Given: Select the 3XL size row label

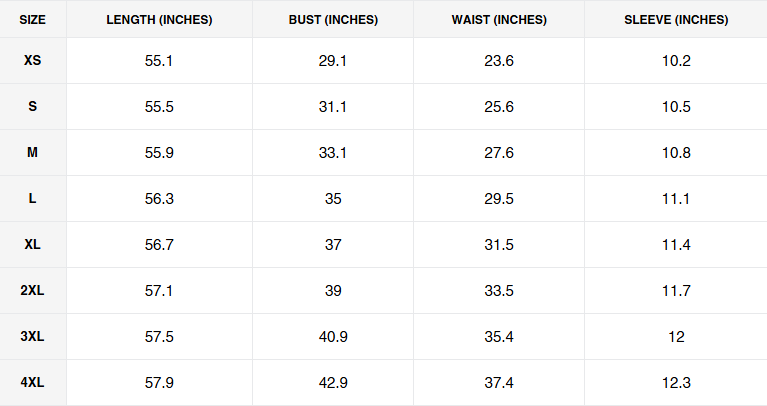Looking at the screenshot, I should point(33,337).
